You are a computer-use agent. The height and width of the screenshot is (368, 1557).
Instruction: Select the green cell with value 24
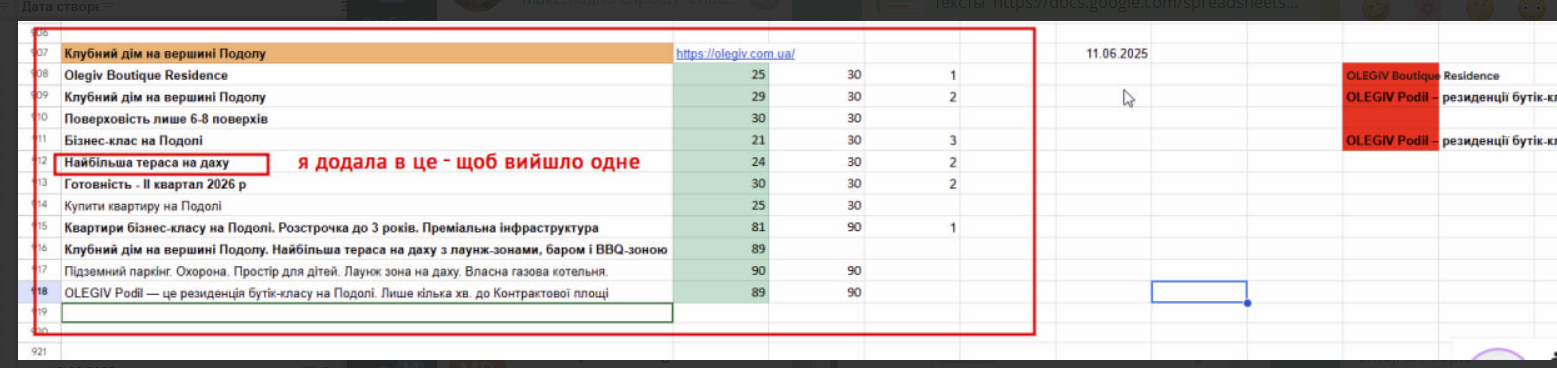[x=721, y=162]
